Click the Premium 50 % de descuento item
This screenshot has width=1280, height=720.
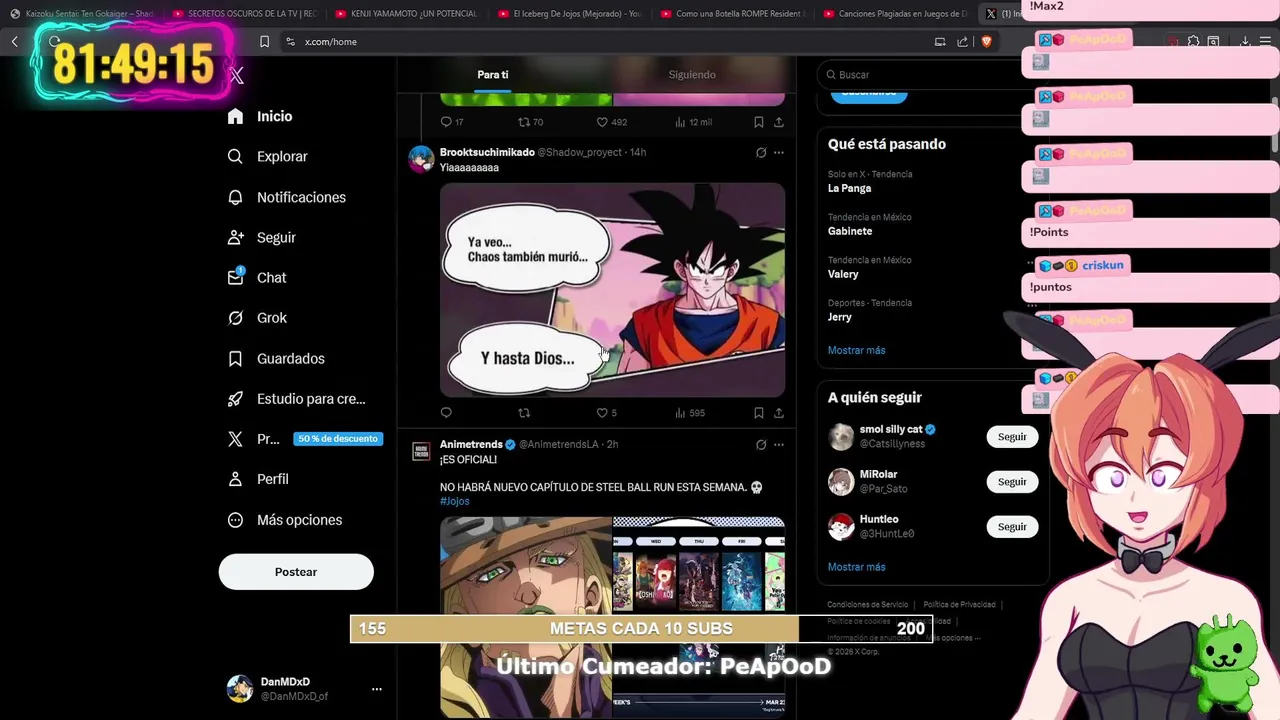305,439
